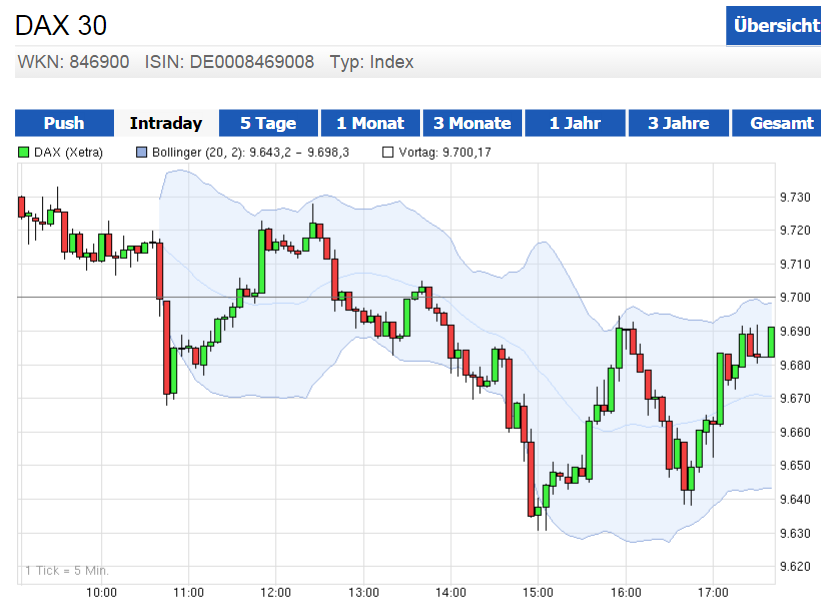Click the green DAX (Xetra) color swatch
The height and width of the screenshot is (610, 821).
pyautogui.click(x=24, y=153)
